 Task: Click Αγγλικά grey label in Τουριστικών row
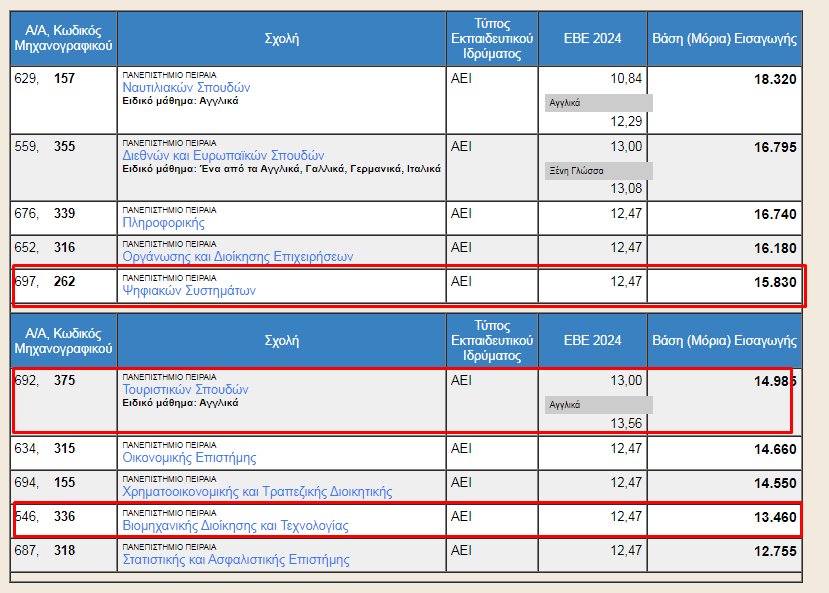pos(598,405)
